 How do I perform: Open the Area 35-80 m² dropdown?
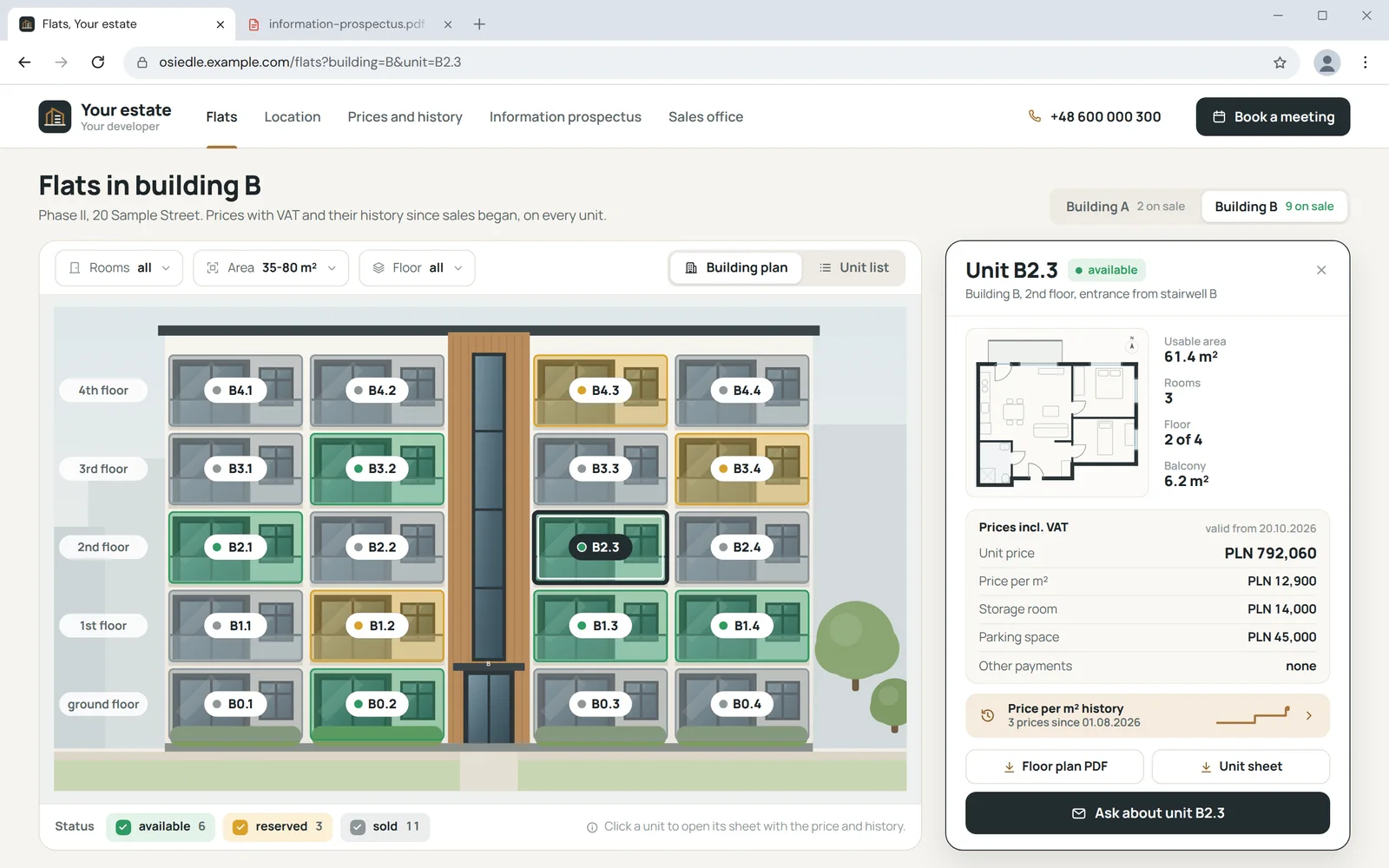271,267
